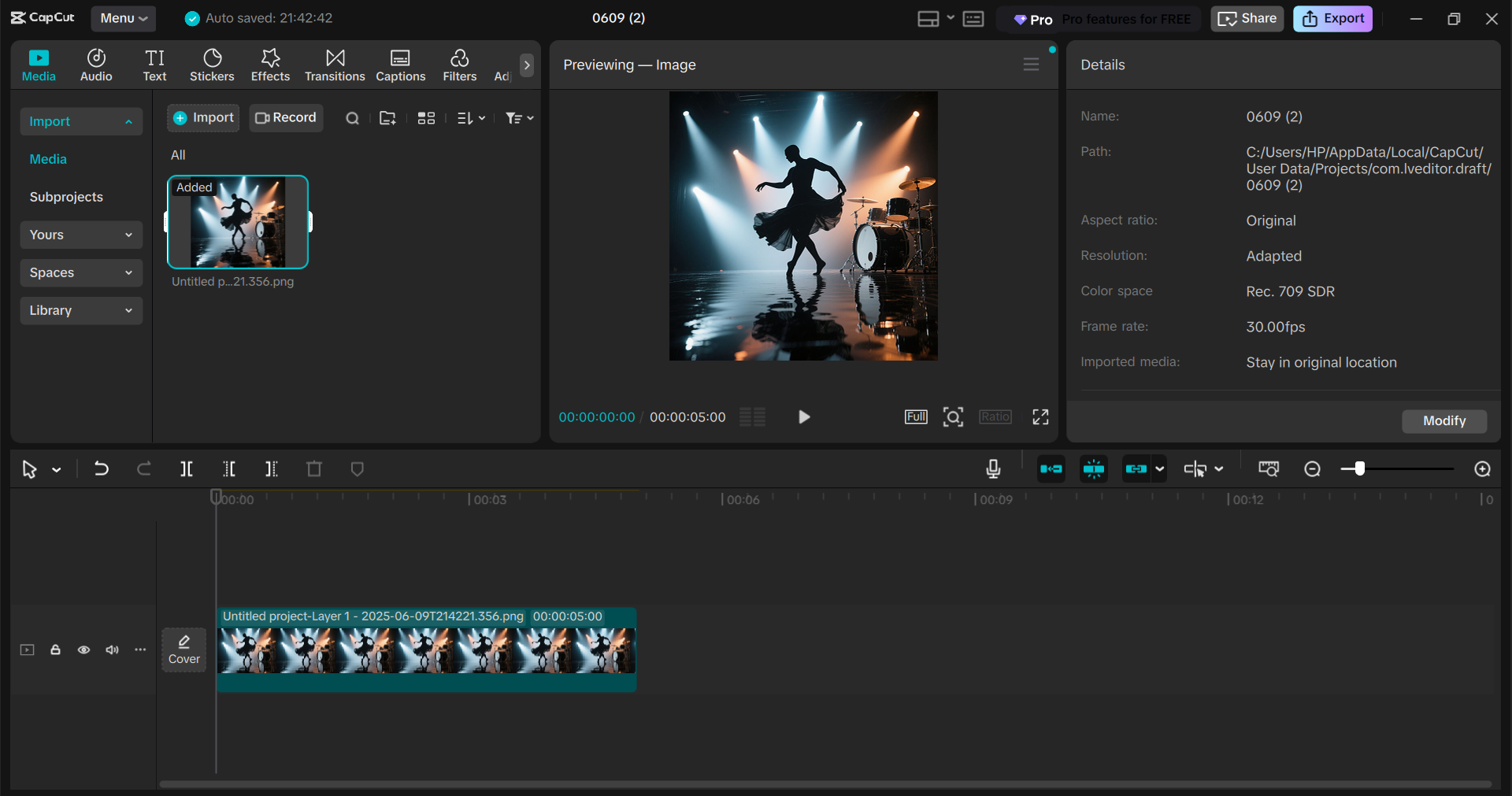
Task: Mute the video track audio
Action: pyautogui.click(x=112, y=650)
